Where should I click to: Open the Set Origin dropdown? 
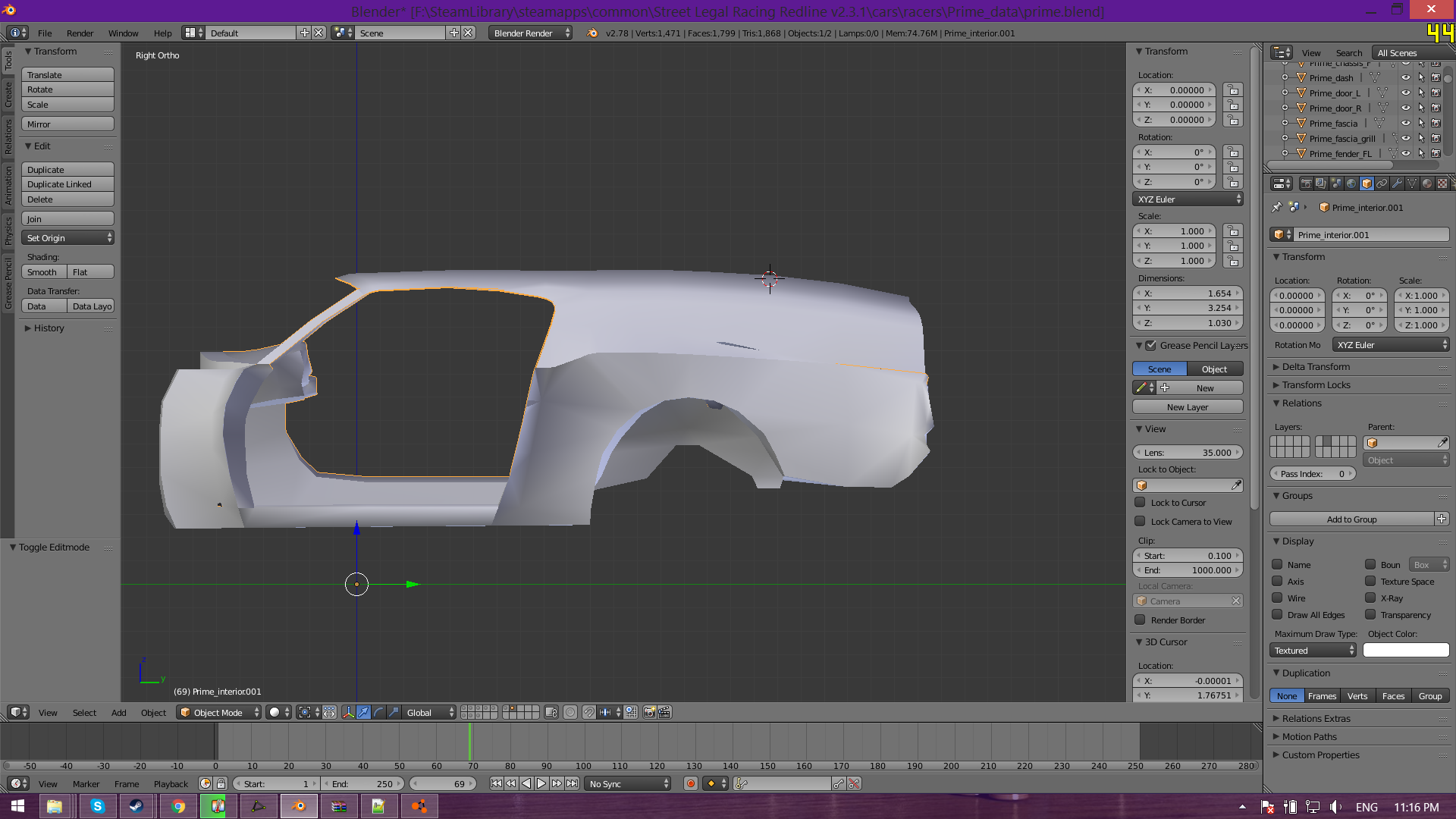pos(67,237)
